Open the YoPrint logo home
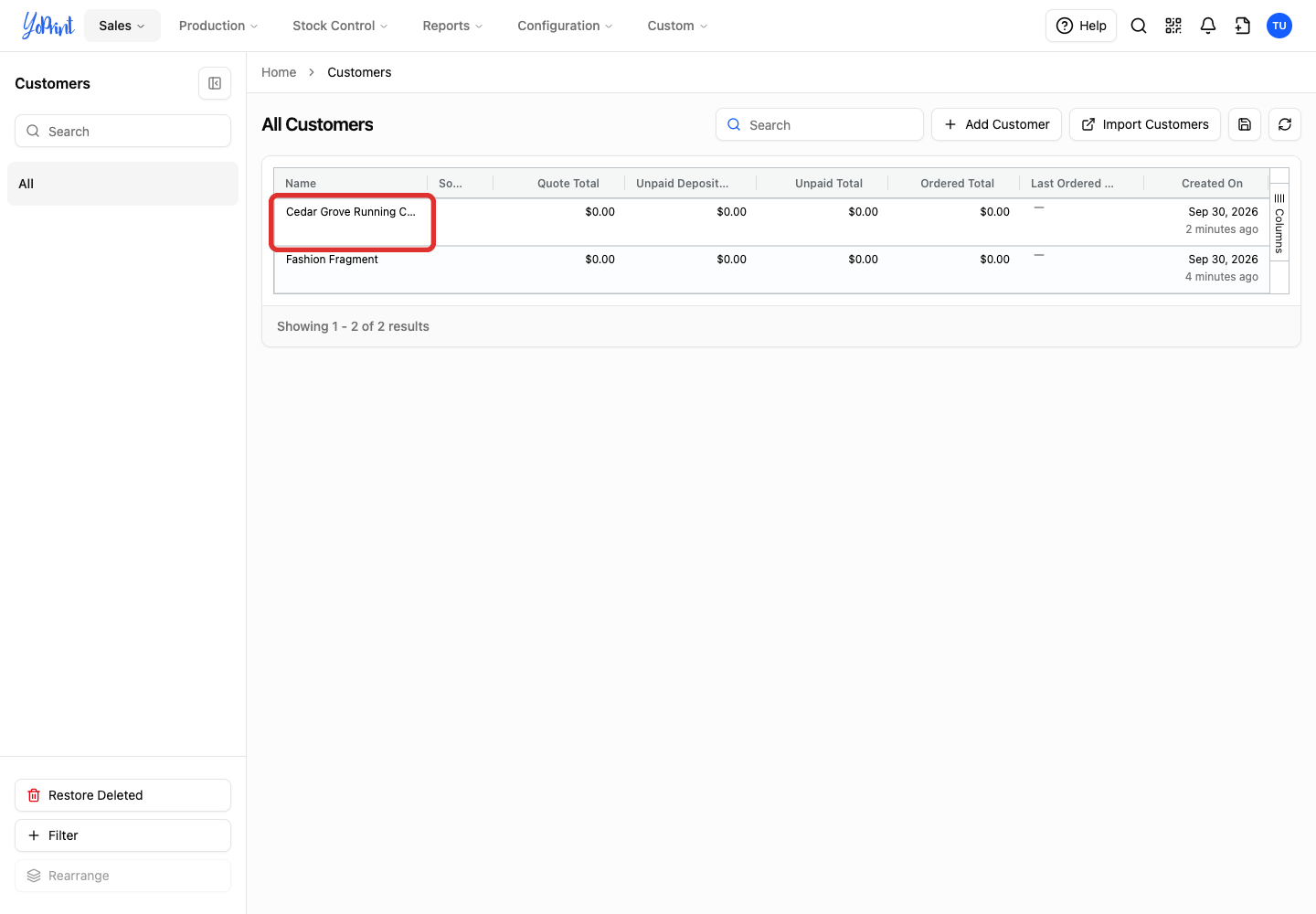 [48, 26]
